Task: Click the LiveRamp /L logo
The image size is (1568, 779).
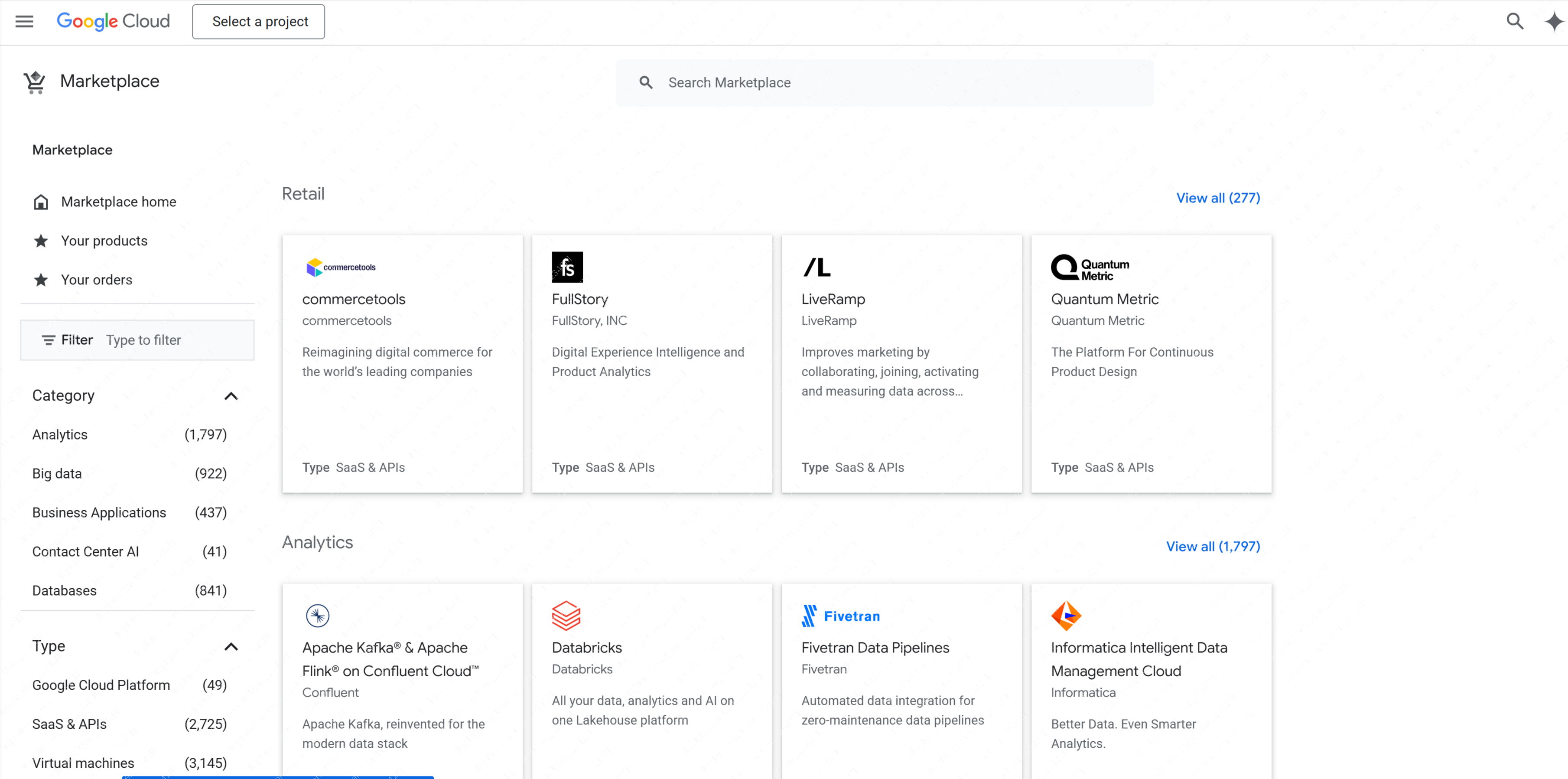Action: click(x=817, y=267)
